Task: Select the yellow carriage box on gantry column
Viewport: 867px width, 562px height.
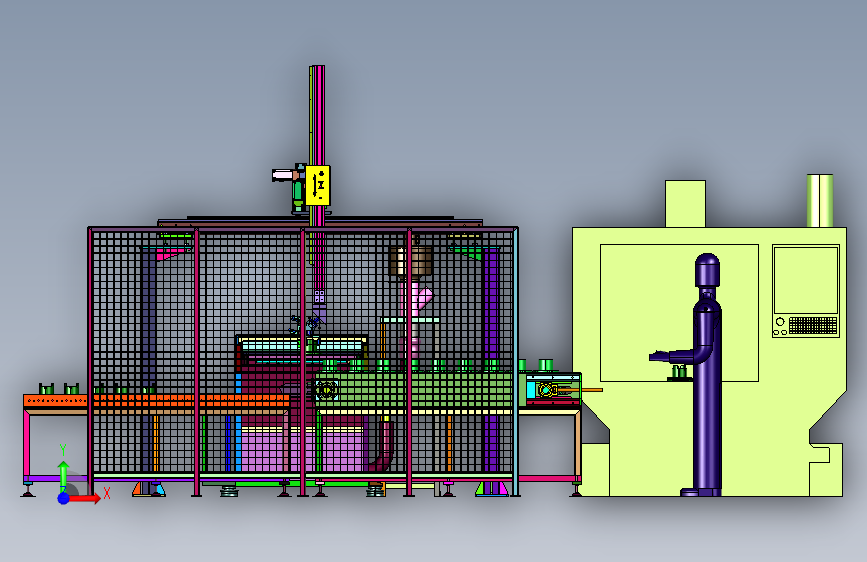Action: (x=318, y=185)
